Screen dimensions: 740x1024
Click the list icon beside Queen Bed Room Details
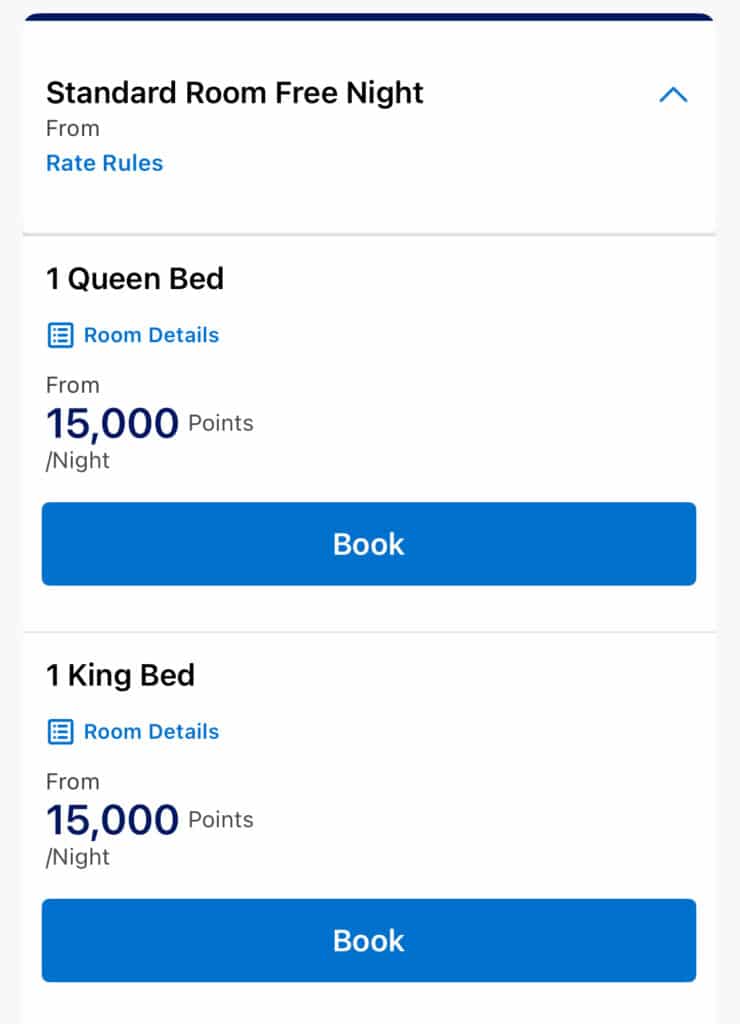click(x=61, y=336)
